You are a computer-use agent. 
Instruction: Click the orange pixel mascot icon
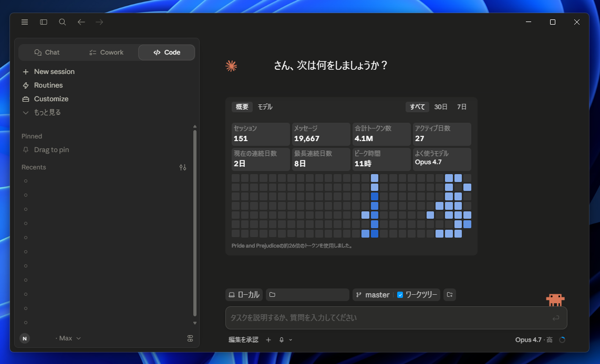click(555, 300)
